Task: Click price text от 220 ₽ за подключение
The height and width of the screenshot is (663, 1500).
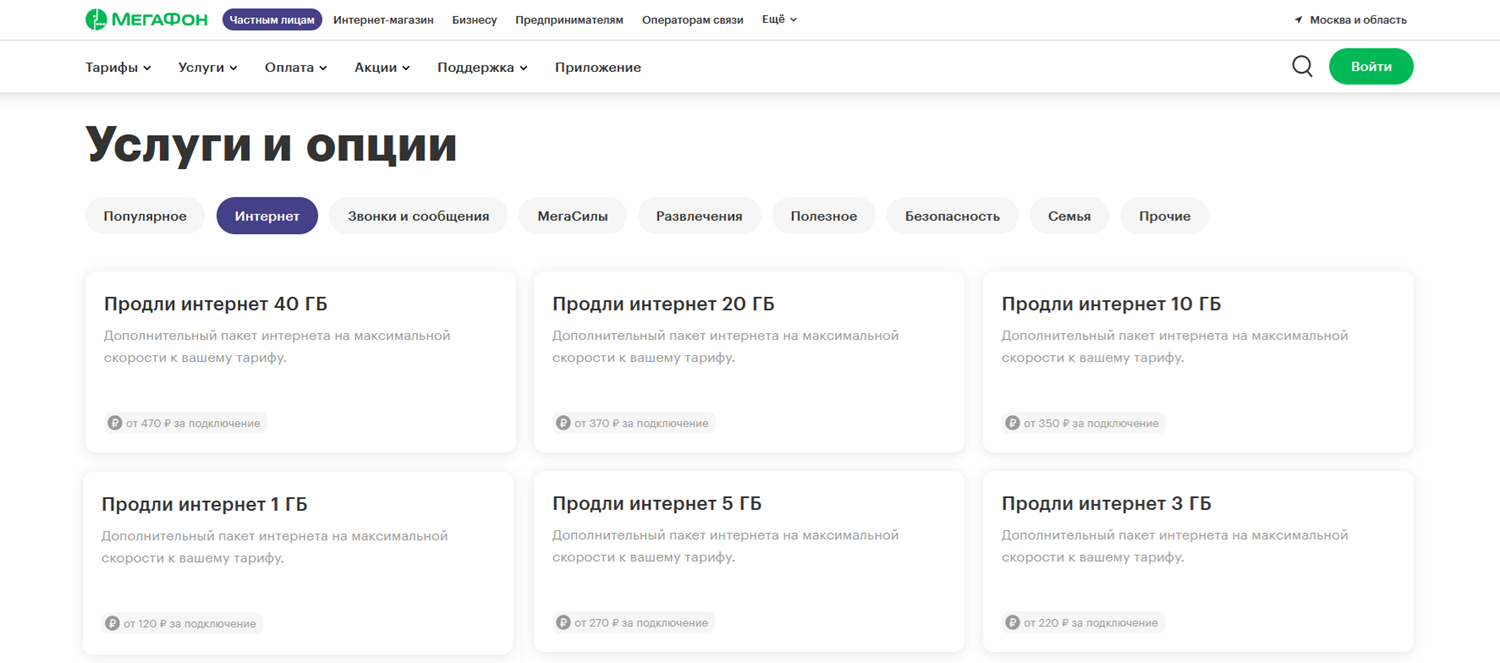Action: pyautogui.click(x=1090, y=622)
